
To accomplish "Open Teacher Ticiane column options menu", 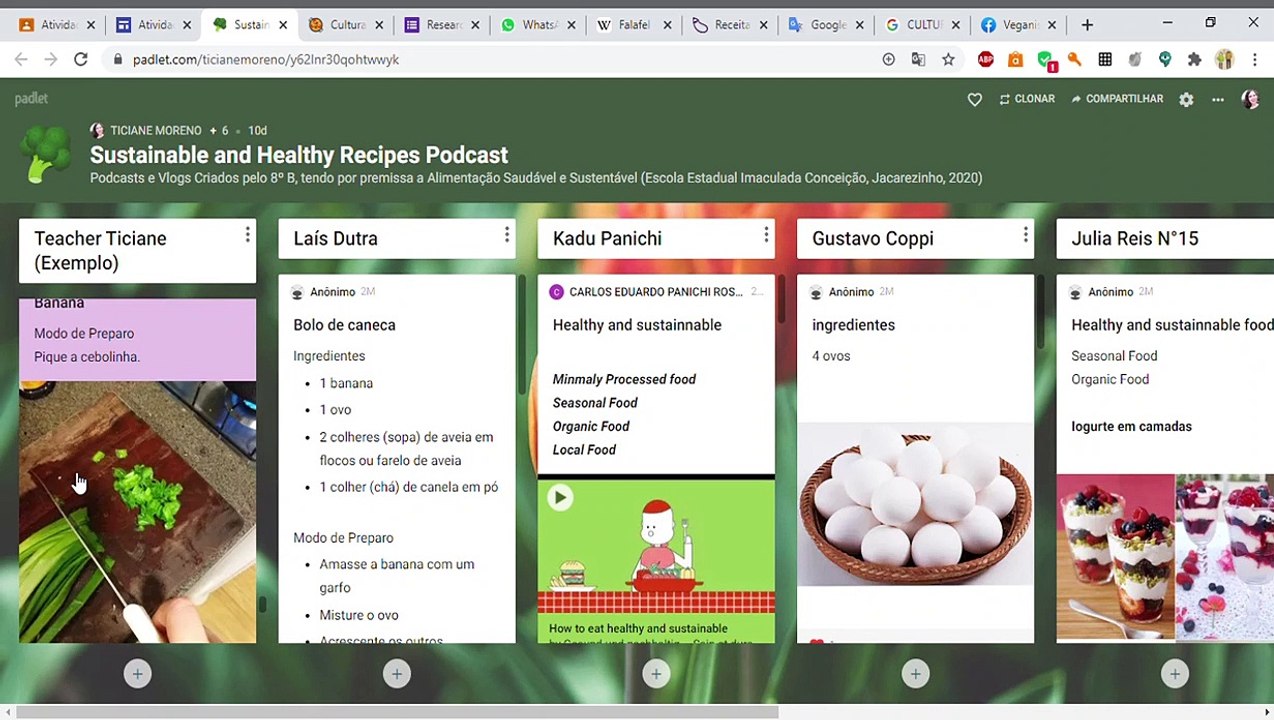I will tap(247, 235).
